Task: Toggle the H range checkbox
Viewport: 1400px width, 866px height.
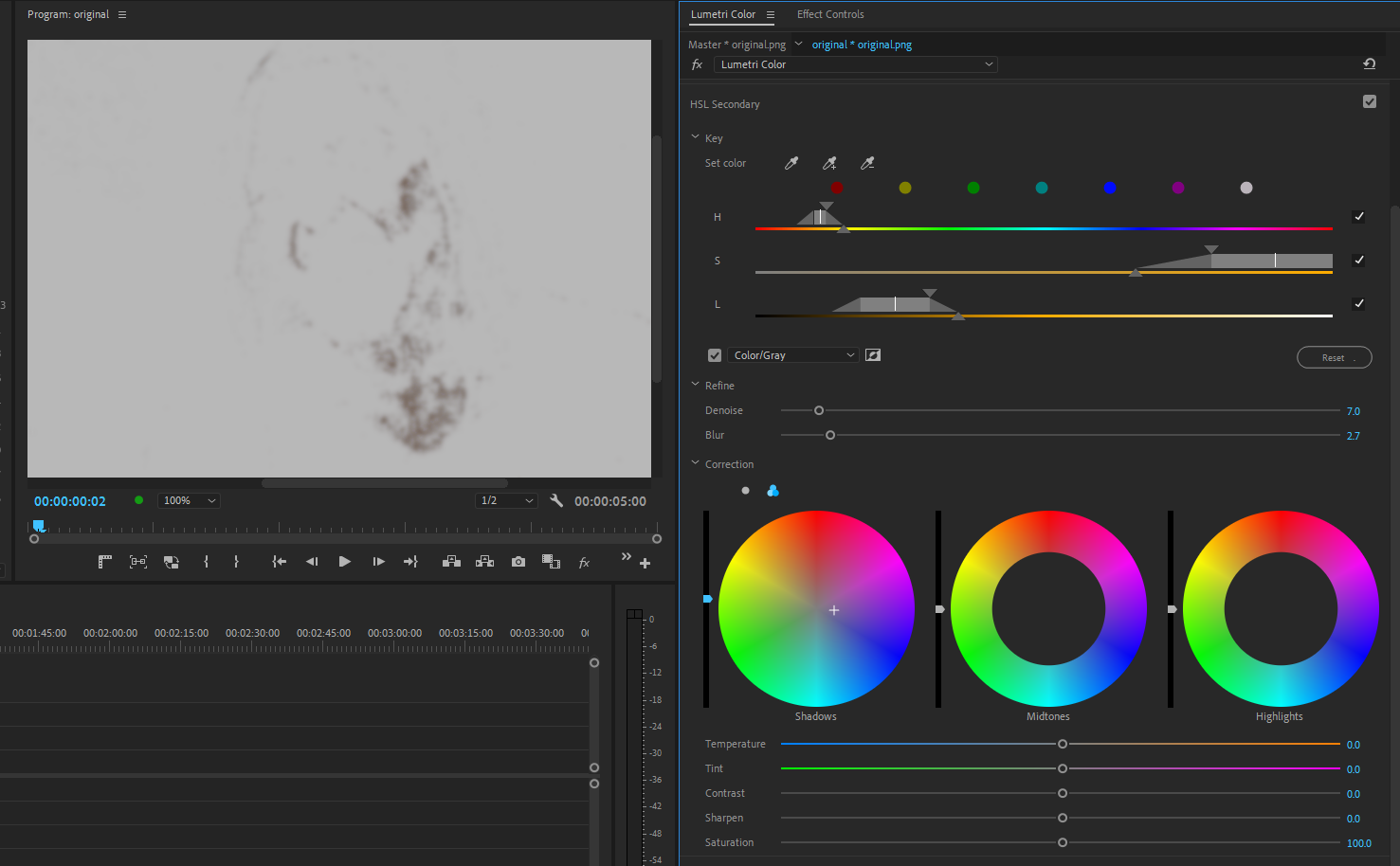Action: [x=1359, y=217]
